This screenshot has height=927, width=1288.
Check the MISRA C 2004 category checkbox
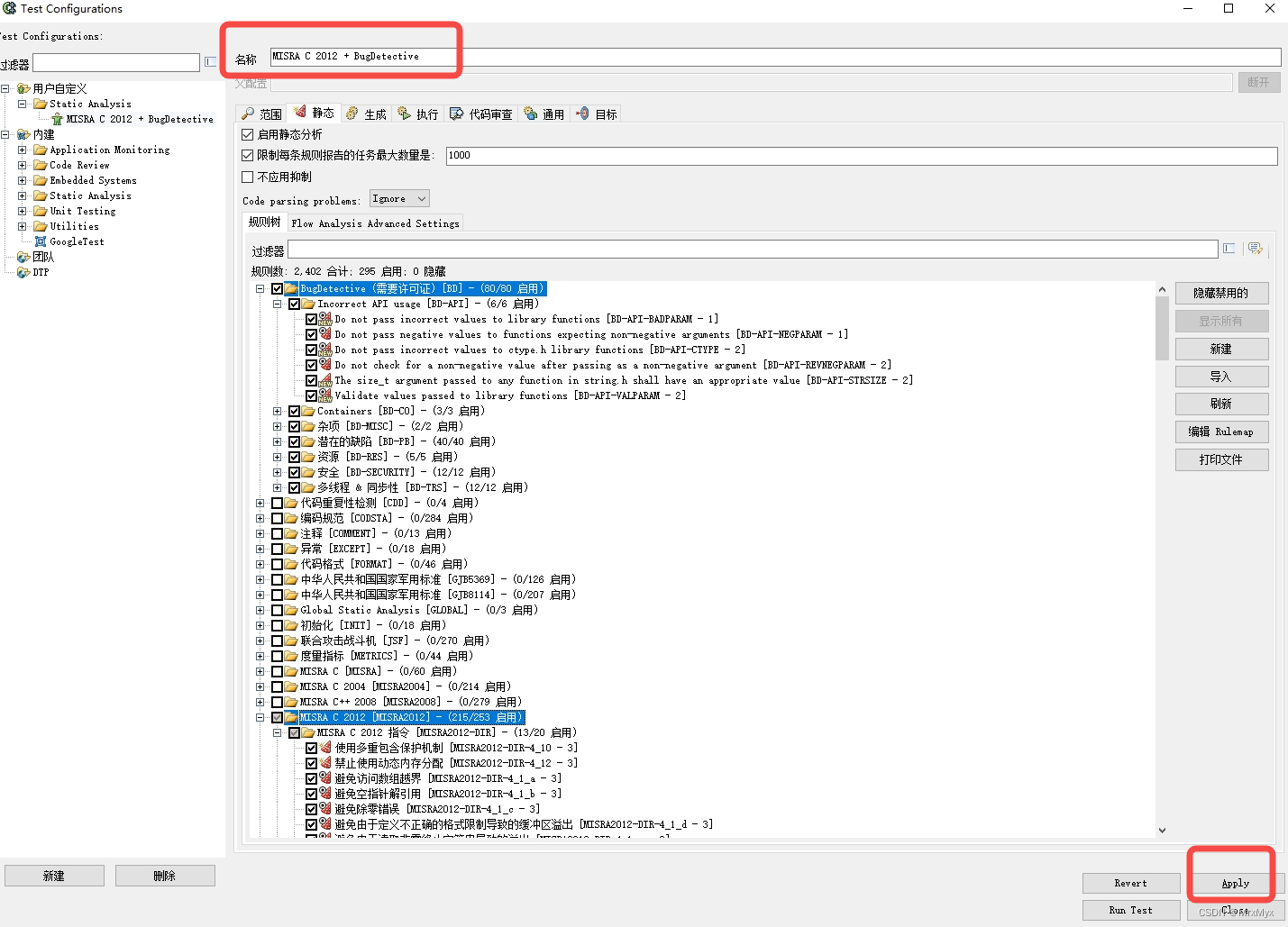tap(277, 686)
